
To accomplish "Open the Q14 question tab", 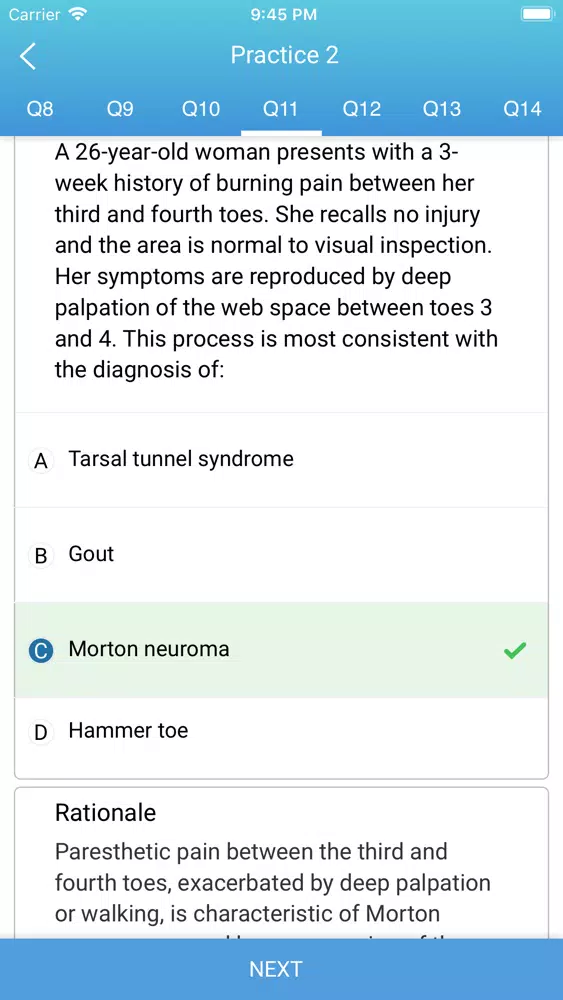I will click(522, 109).
